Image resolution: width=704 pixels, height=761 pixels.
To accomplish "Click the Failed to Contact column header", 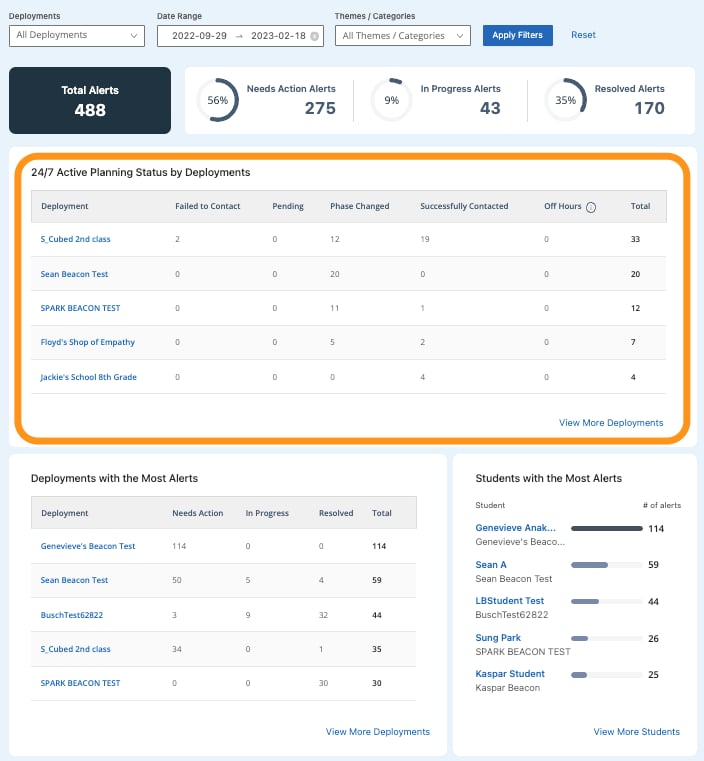I will (208, 206).
